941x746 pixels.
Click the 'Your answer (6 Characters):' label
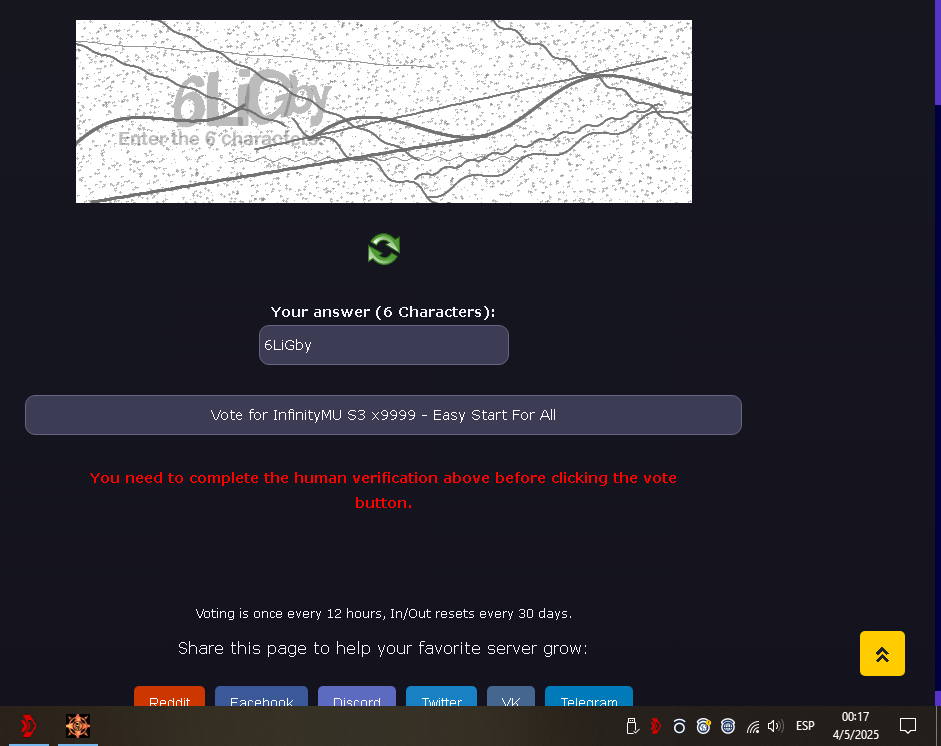pyautogui.click(x=383, y=312)
